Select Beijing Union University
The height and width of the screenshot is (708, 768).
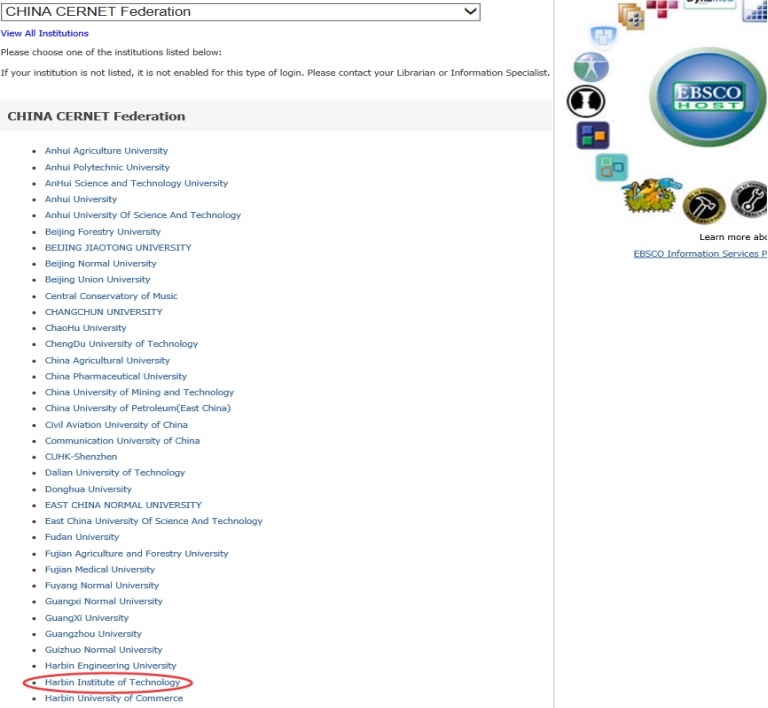pos(97,280)
